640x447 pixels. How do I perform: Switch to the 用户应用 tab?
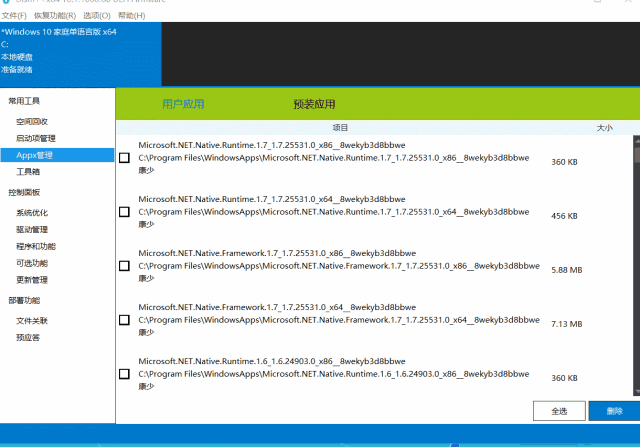[183, 104]
